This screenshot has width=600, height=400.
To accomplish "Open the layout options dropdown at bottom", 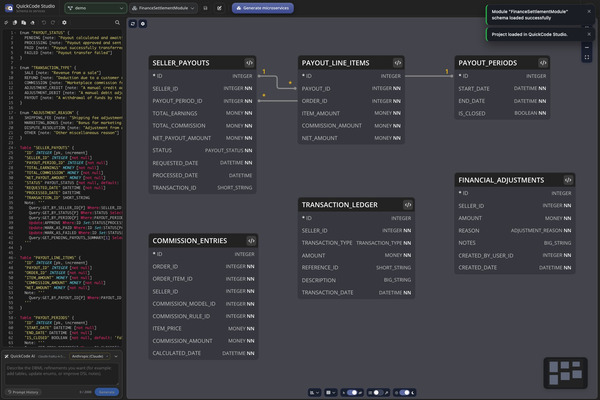I will point(315,392).
